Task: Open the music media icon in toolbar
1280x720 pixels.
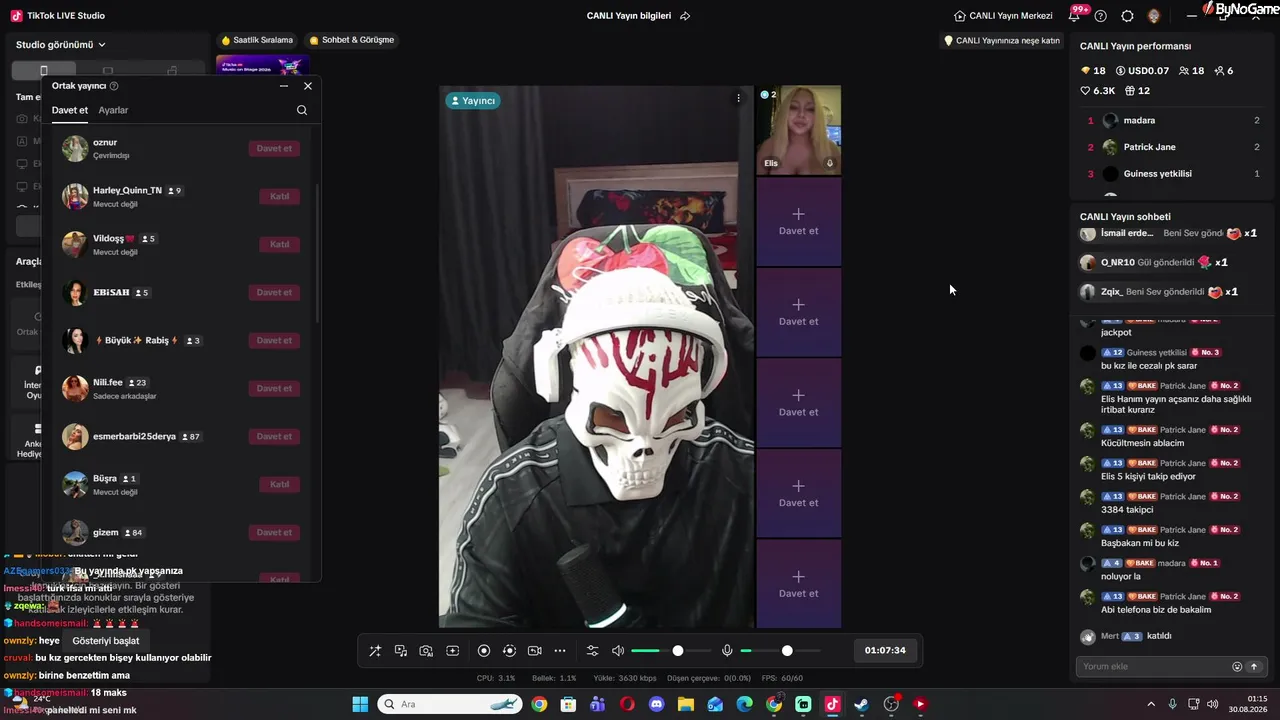Action: click(401, 651)
